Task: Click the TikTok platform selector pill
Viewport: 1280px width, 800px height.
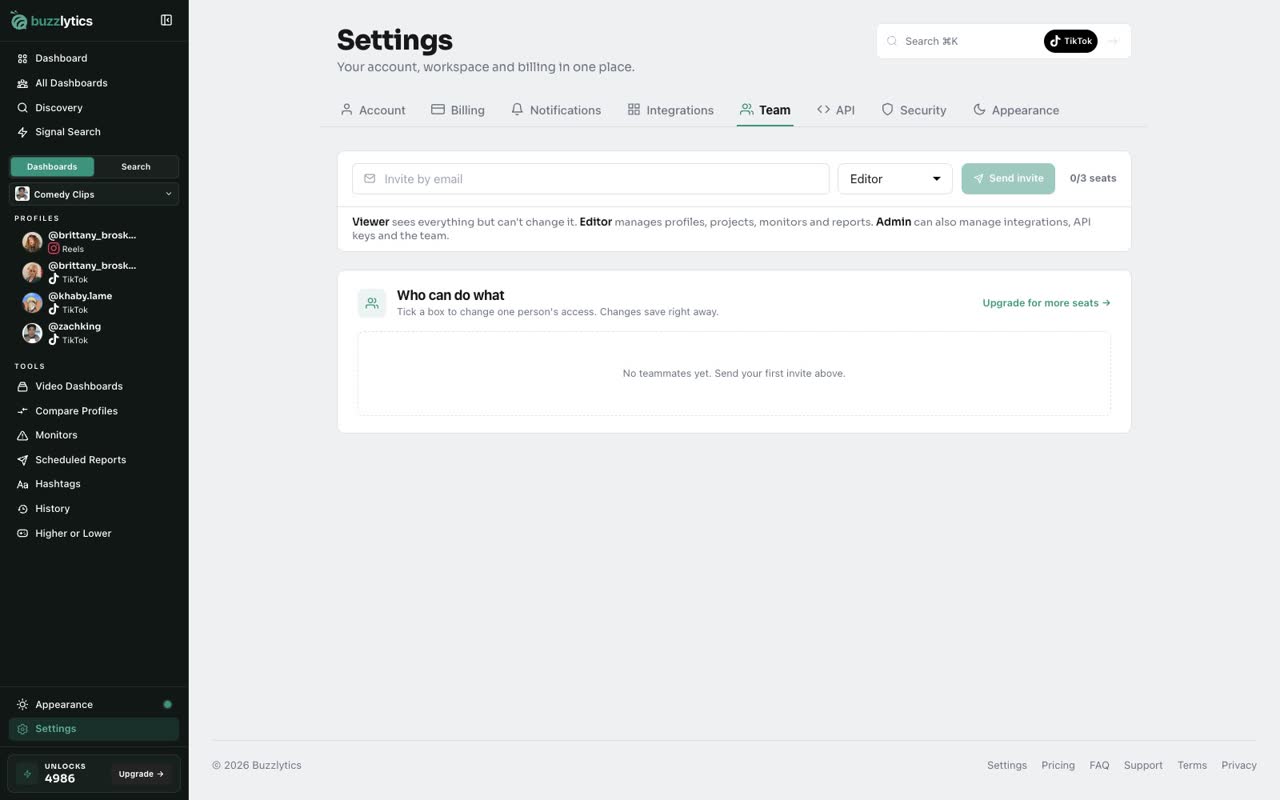Action: (x=1071, y=41)
